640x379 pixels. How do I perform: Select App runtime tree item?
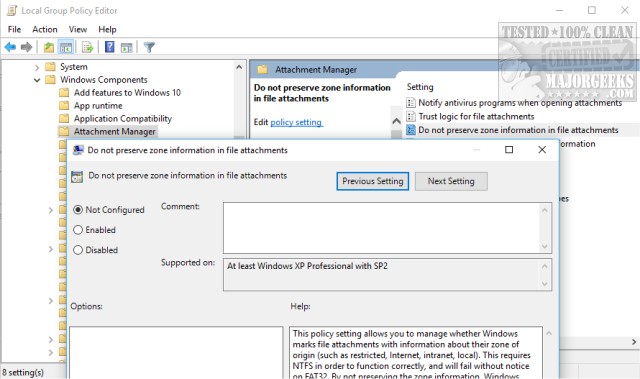(98, 106)
